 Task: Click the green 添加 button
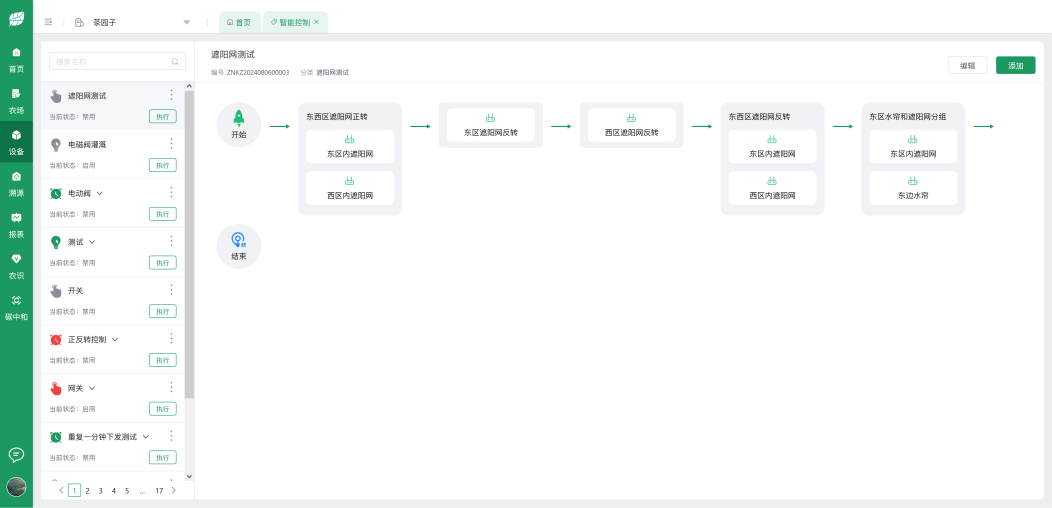(x=1016, y=65)
